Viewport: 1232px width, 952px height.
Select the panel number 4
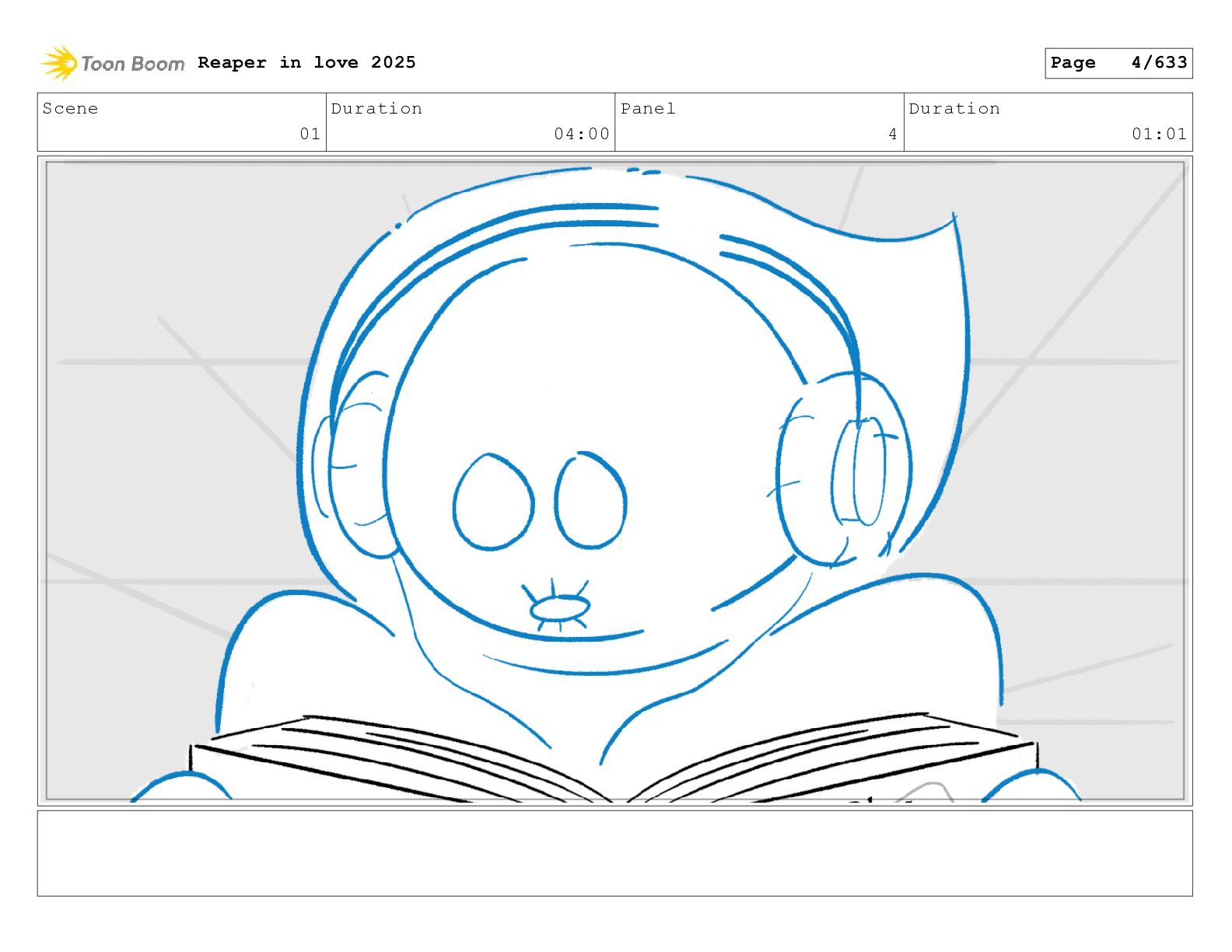[893, 134]
